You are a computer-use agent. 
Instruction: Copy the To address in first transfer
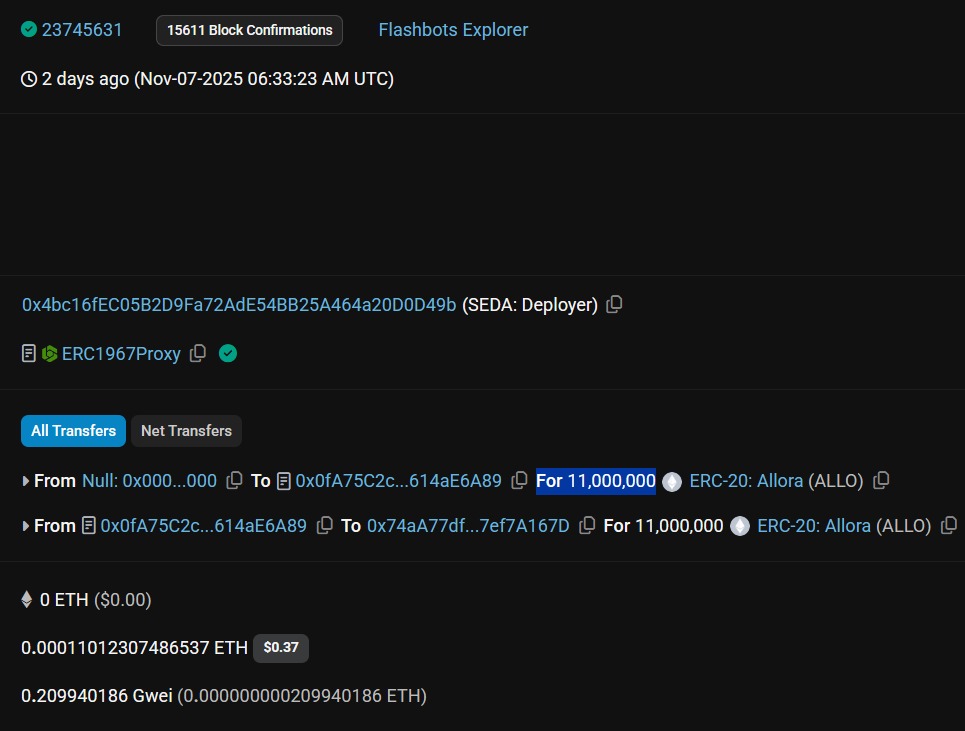(519, 481)
